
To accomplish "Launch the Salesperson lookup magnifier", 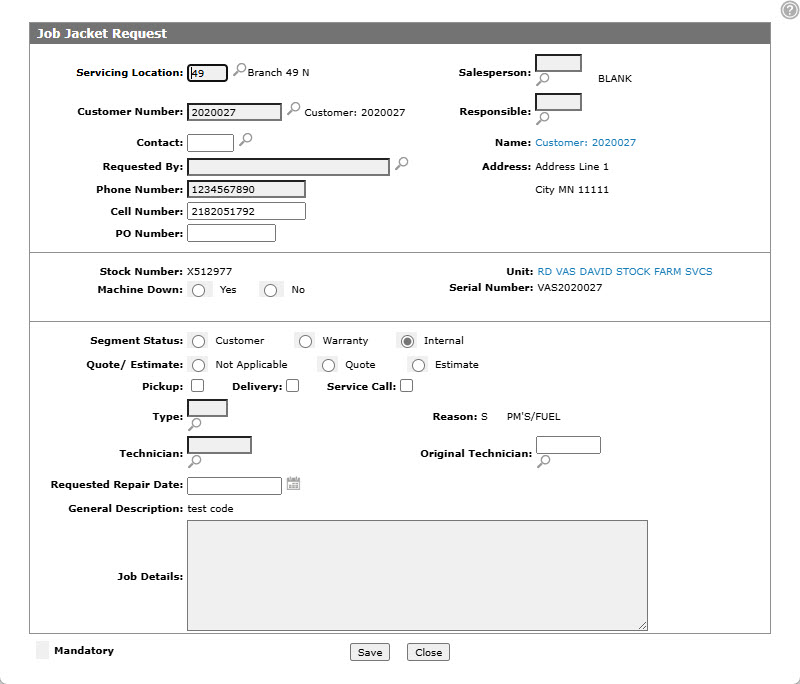I will 542,79.
